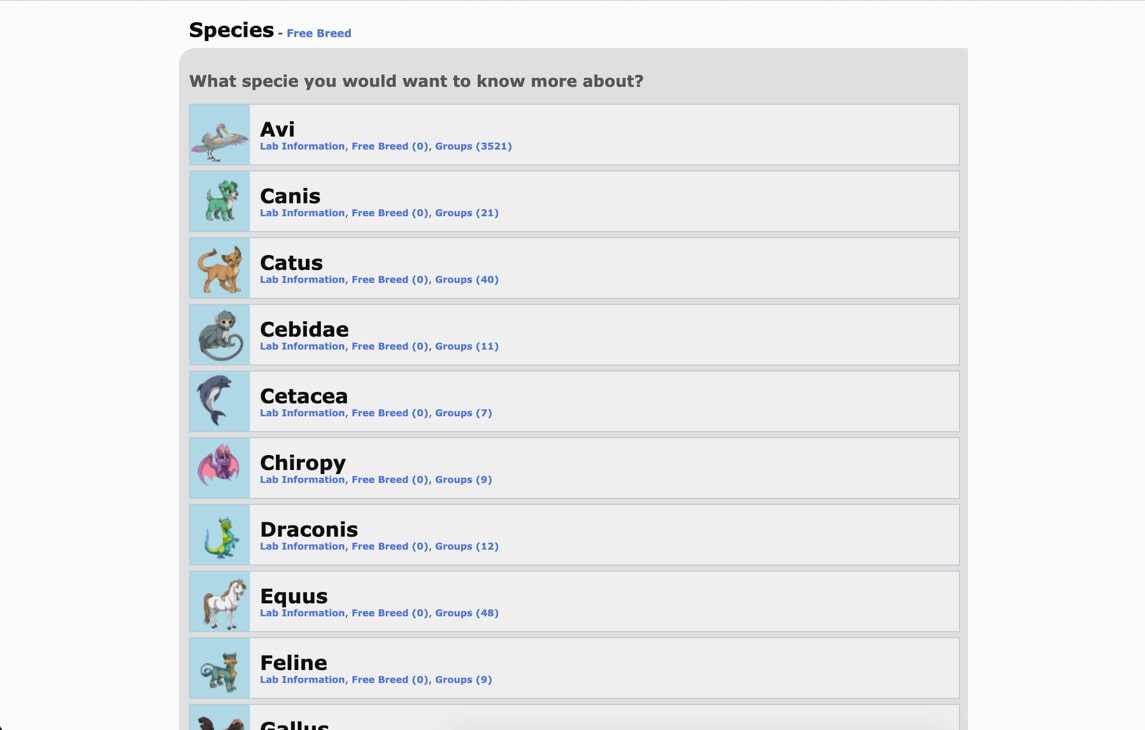Click the Cetacea Groups (7) link
Viewport: 1145px width, 730px height.
click(x=464, y=413)
